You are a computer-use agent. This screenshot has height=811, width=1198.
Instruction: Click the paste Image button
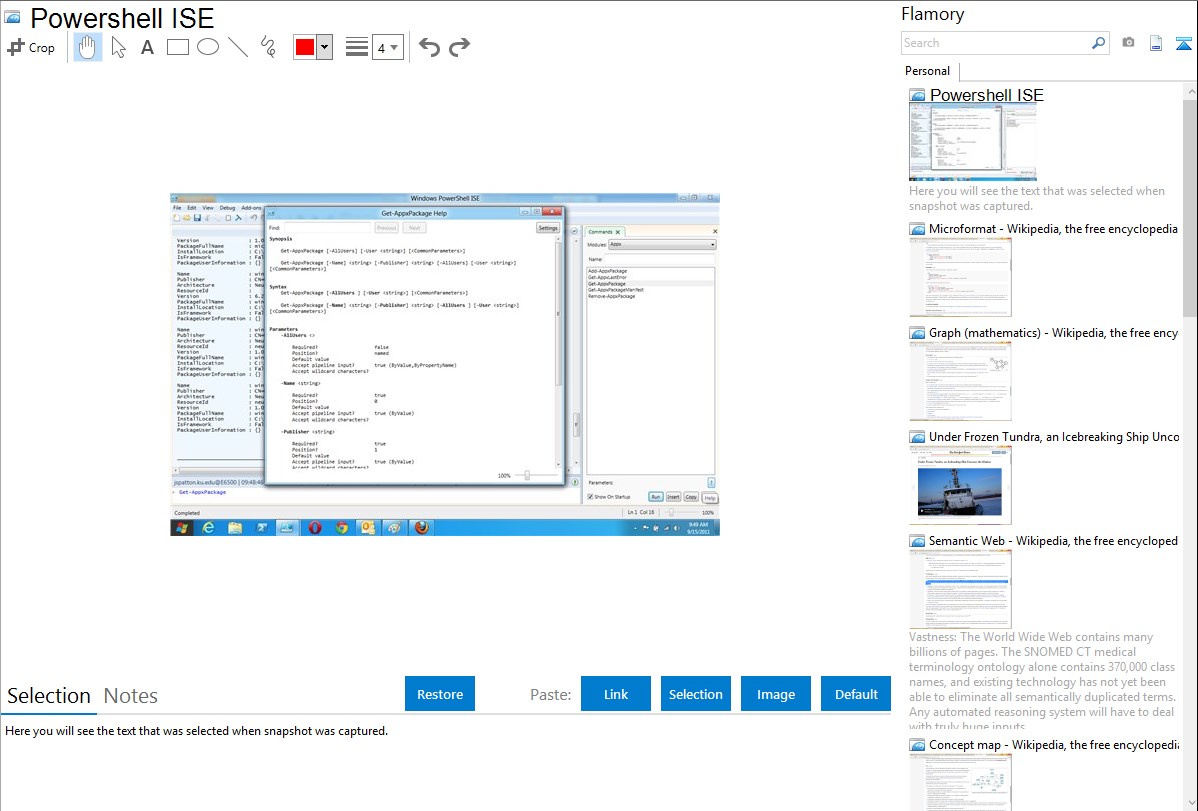tap(775, 694)
